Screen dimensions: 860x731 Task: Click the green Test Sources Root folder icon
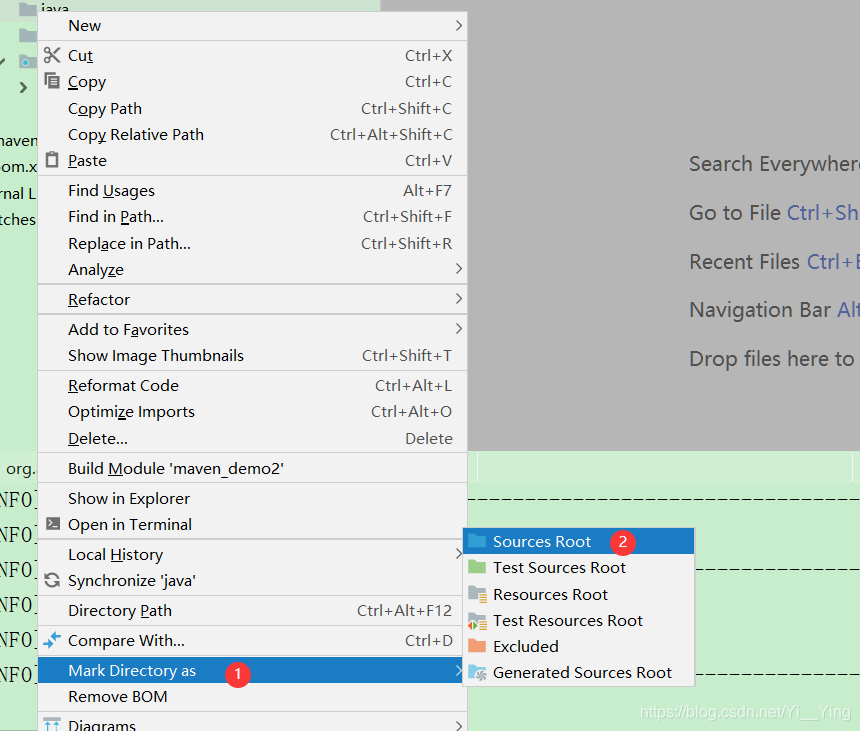click(477, 566)
